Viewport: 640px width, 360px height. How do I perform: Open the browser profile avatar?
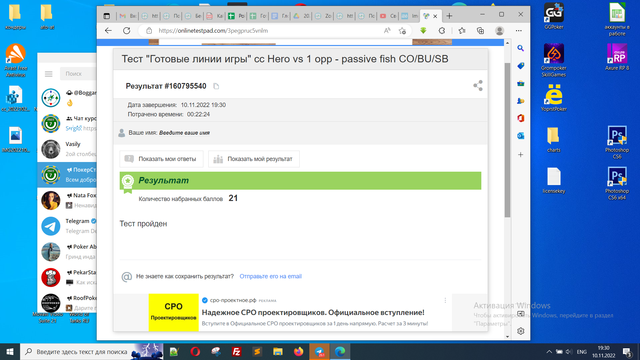click(500, 31)
